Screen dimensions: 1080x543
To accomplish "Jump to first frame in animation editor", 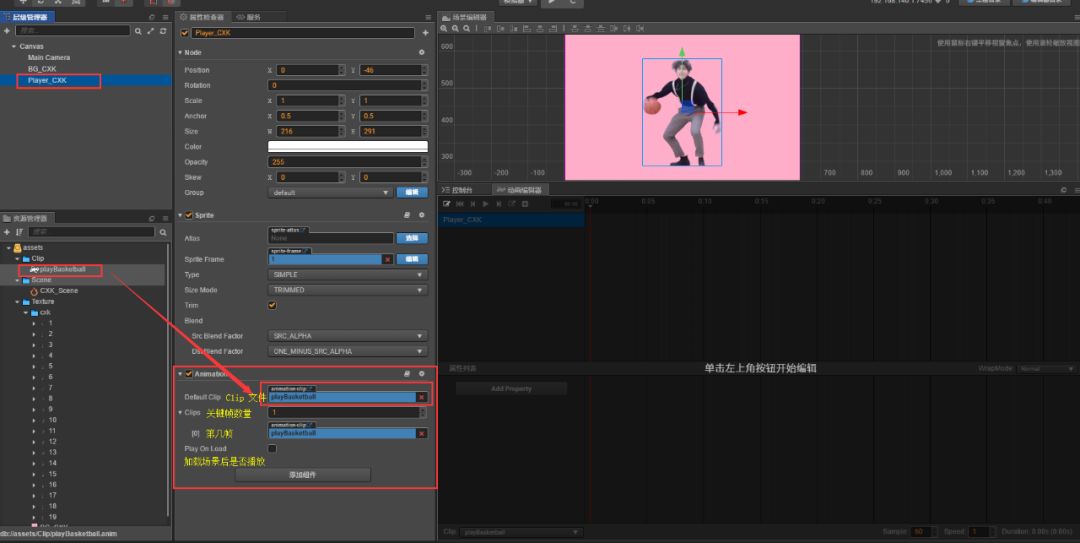I will 459,204.
